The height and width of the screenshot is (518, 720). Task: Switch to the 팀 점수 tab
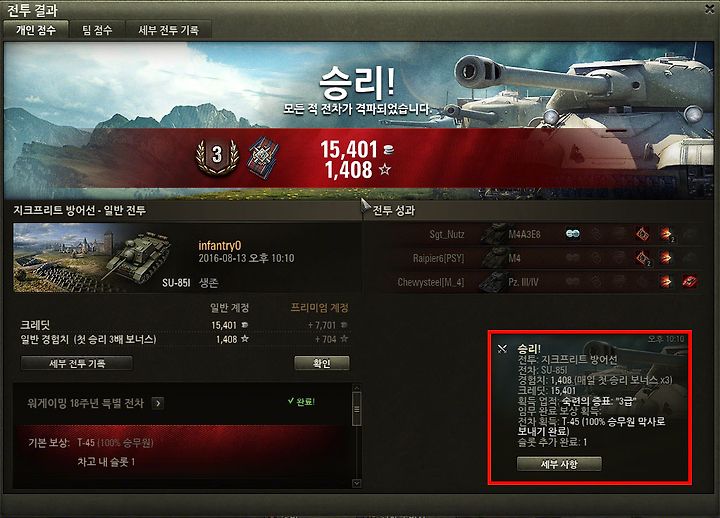(97, 30)
